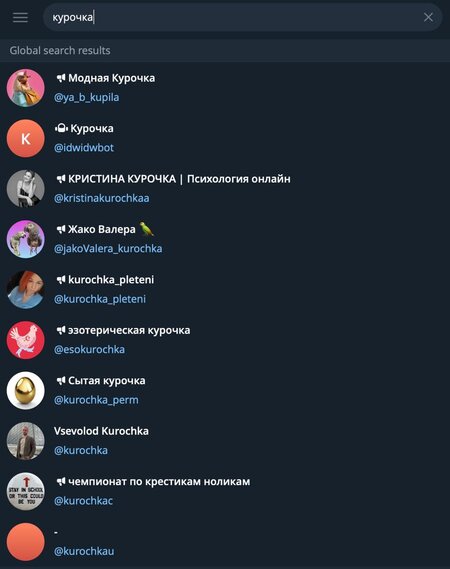Select Vsevolod Kurochka photo avatar
This screenshot has height=569, width=450.
(25, 441)
